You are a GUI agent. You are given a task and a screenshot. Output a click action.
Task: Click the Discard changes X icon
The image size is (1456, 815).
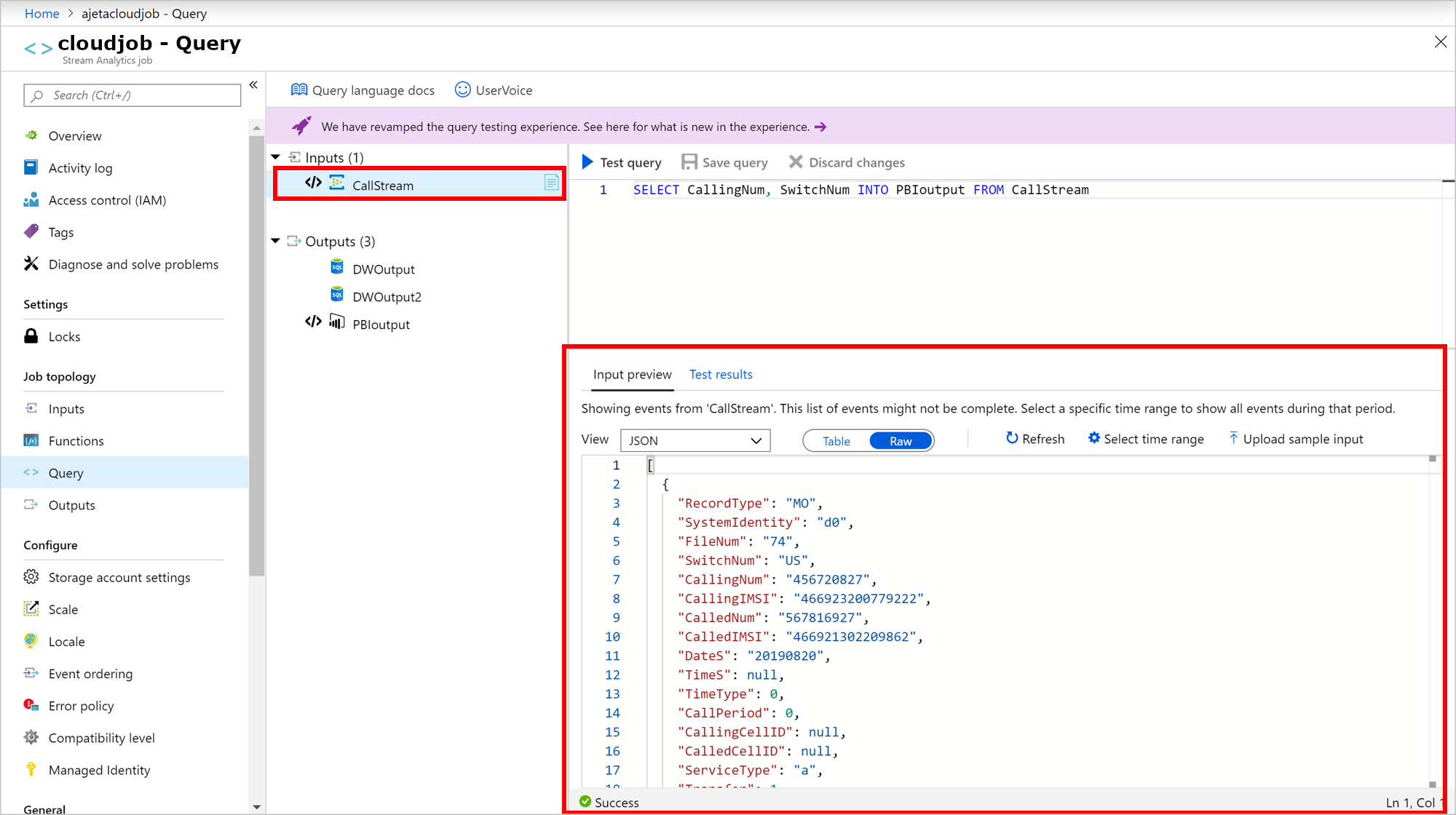[x=796, y=162]
